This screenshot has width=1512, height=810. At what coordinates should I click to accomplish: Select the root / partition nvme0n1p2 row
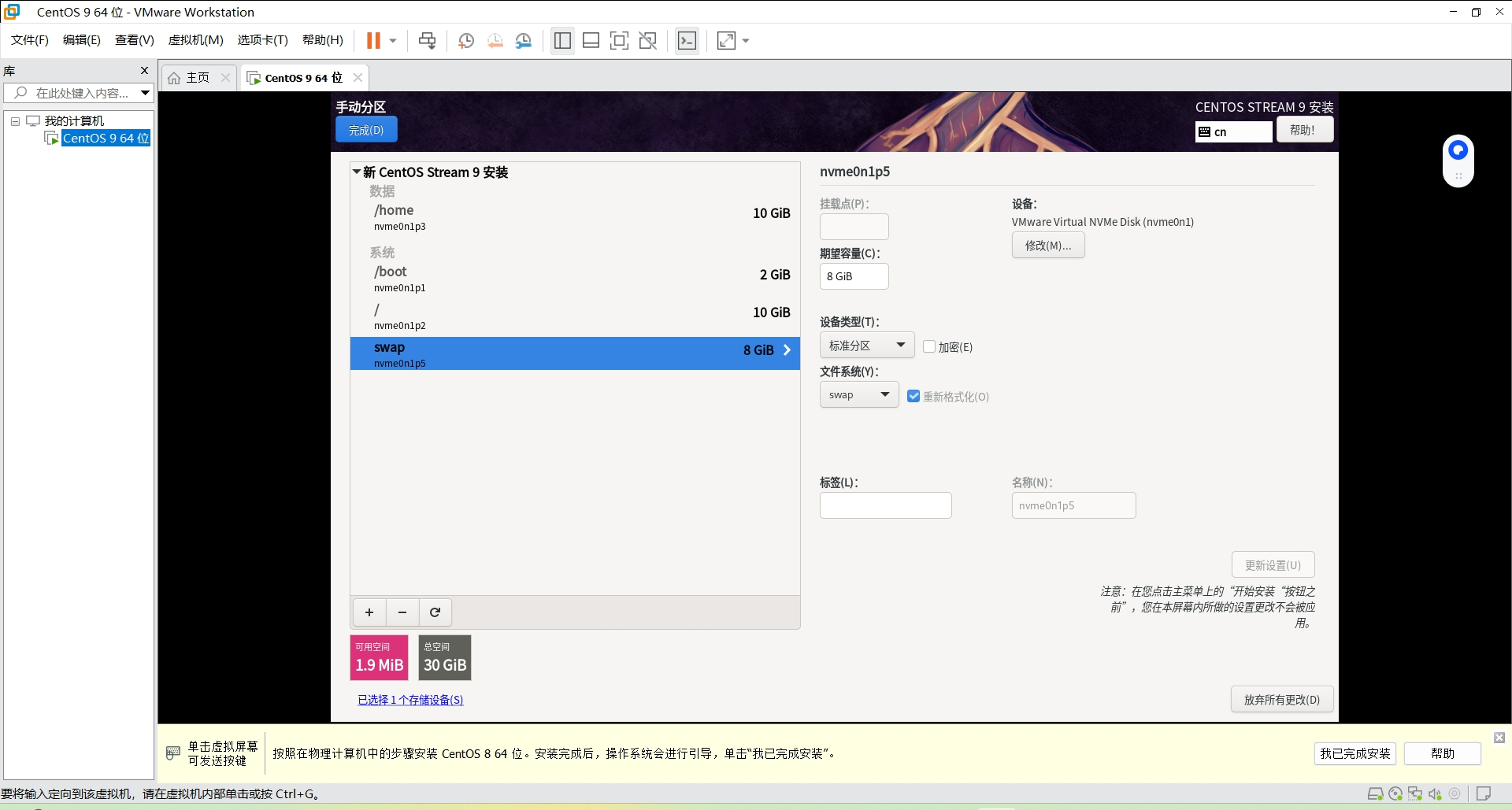click(x=575, y=316)
